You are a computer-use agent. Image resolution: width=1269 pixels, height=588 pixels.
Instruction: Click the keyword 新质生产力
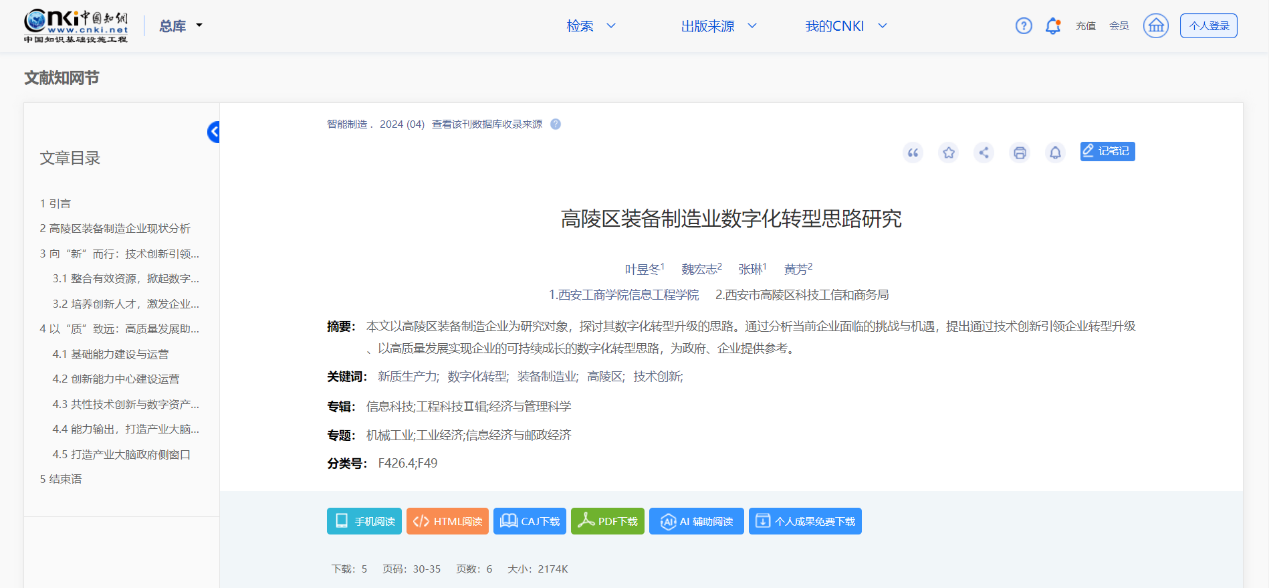pyautogui.click(x=407, y=377)
